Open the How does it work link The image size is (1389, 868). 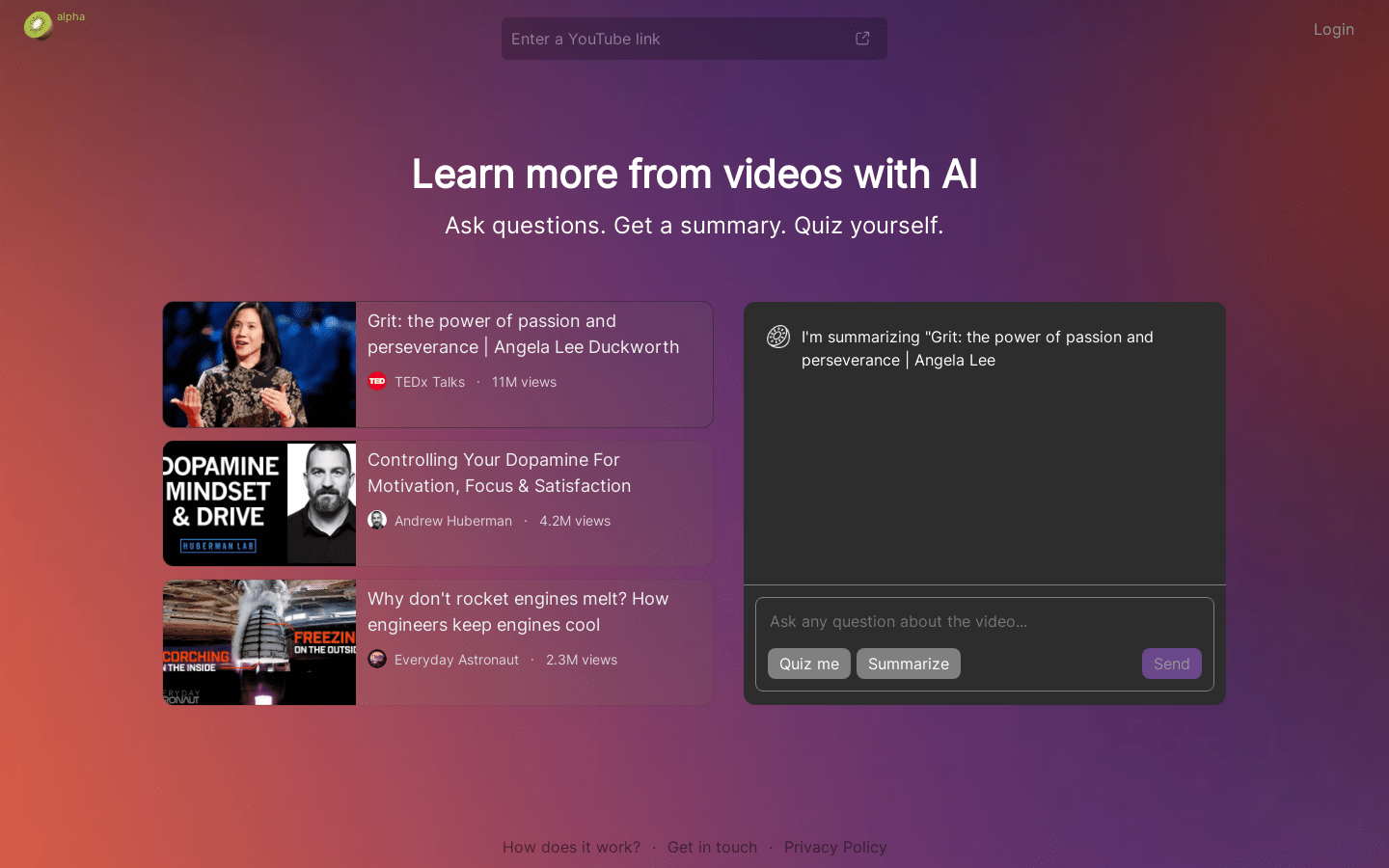571,847
